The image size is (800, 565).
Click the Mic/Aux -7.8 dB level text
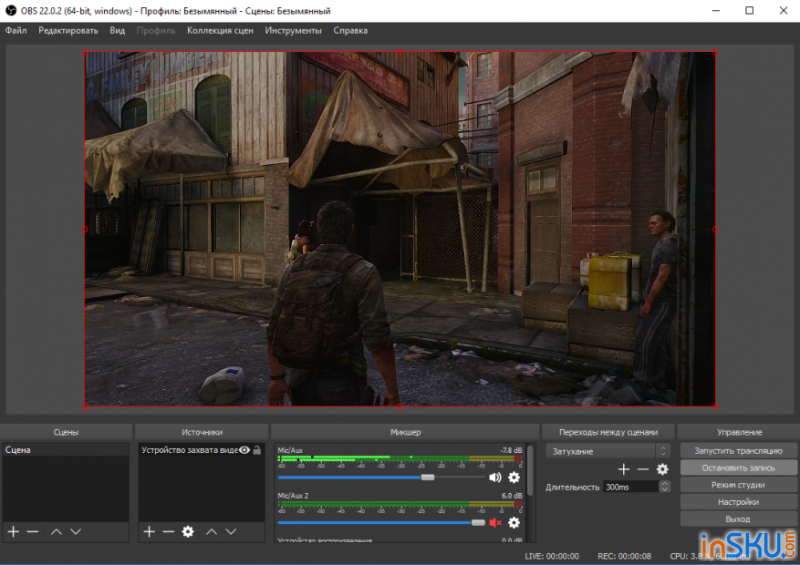(x=511, y=450)
